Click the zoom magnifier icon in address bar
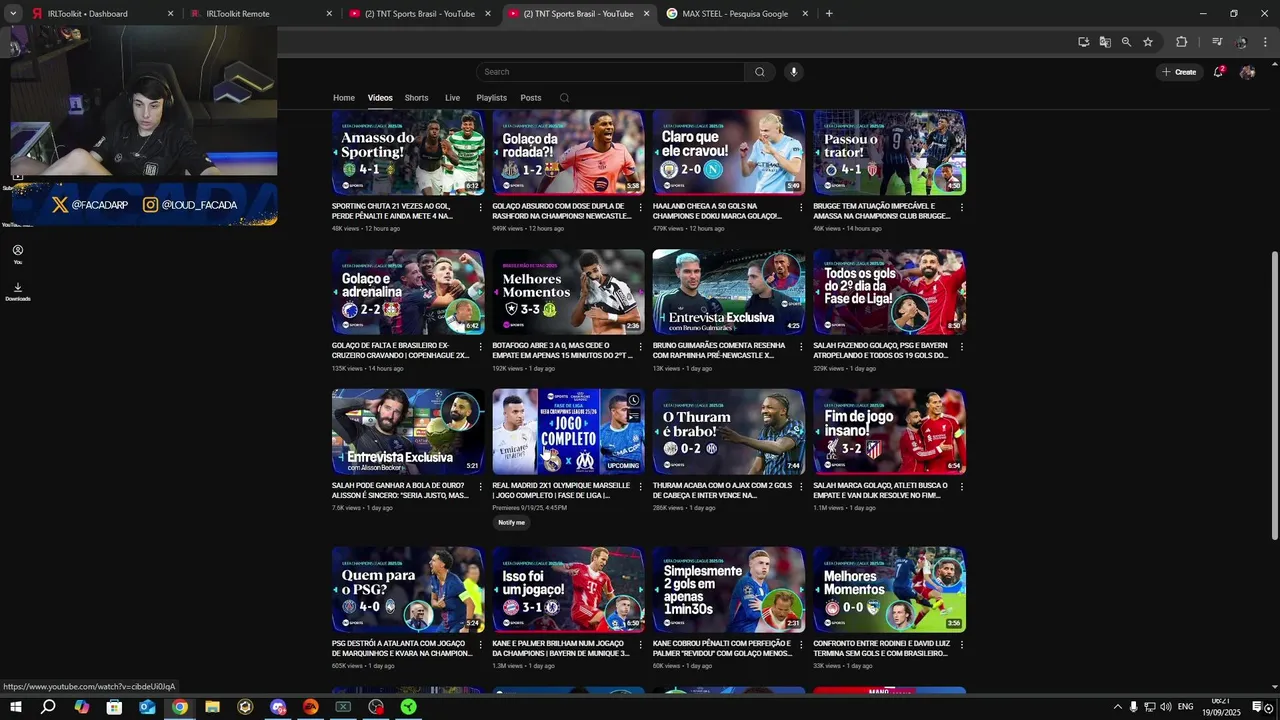 click(x=1126, y=42)
